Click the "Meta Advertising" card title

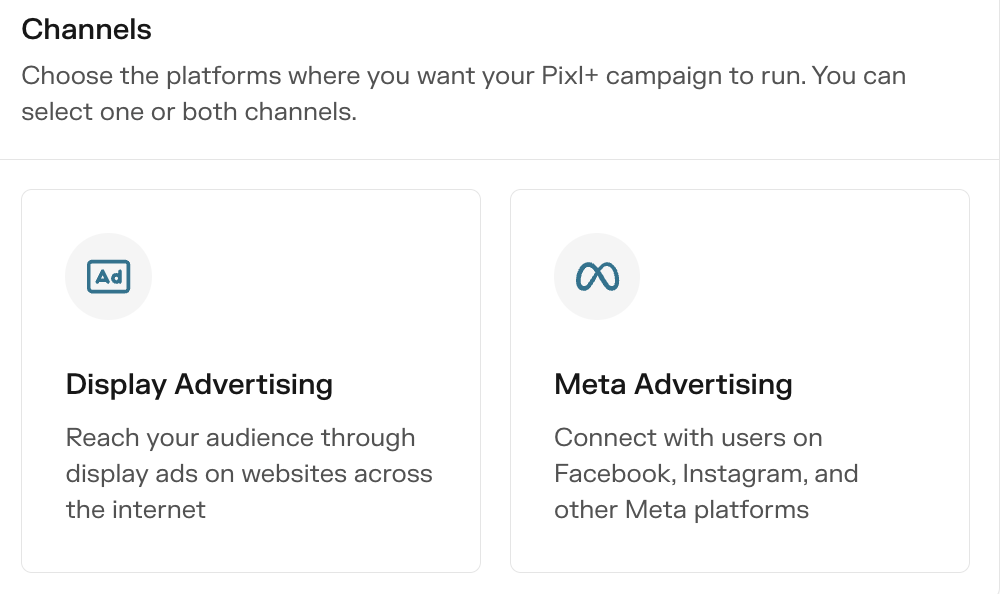tap(673, 384)
